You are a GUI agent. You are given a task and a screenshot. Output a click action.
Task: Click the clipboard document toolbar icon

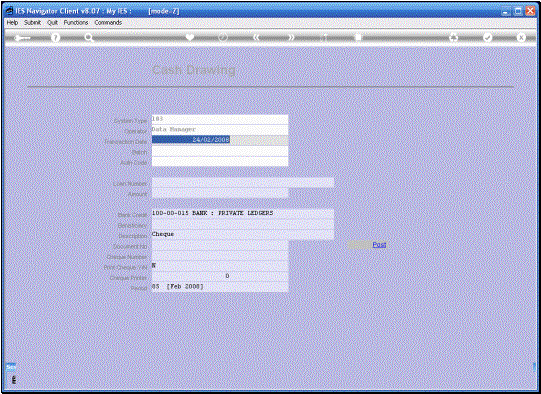[x=358, y=37]
